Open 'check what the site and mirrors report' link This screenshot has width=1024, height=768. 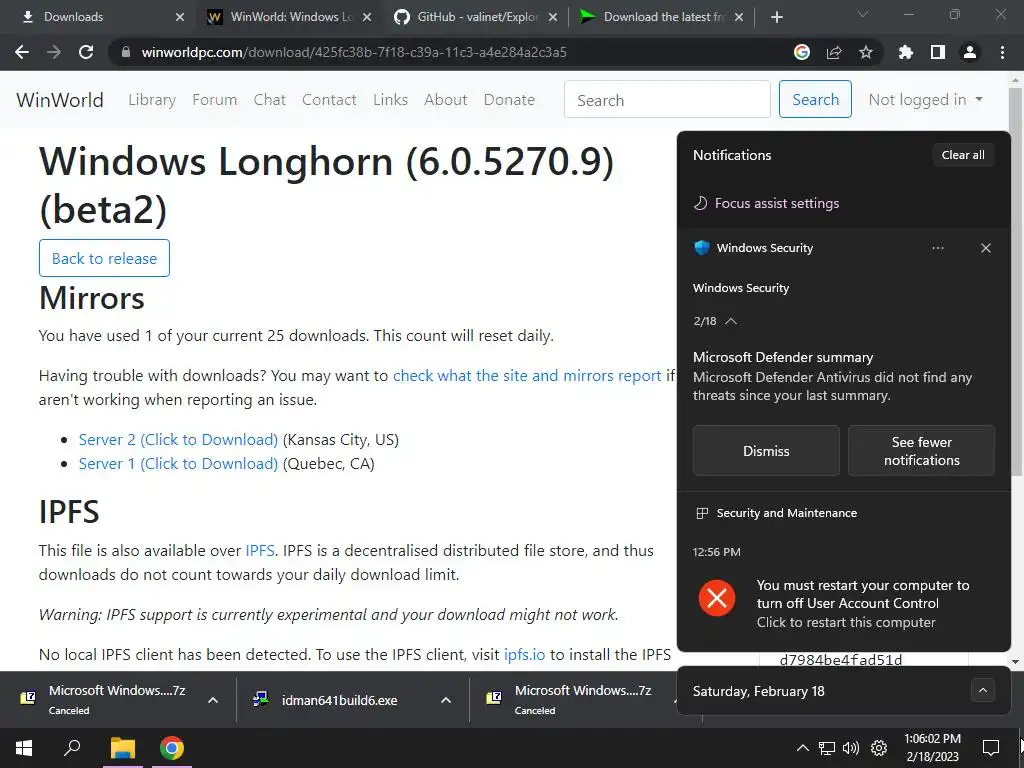(x=527, y=376)
